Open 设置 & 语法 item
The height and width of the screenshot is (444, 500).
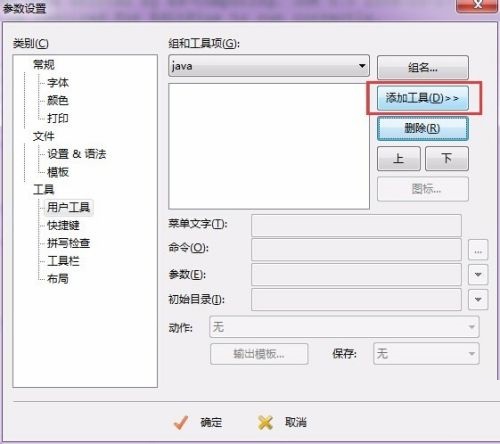(77, 154)
